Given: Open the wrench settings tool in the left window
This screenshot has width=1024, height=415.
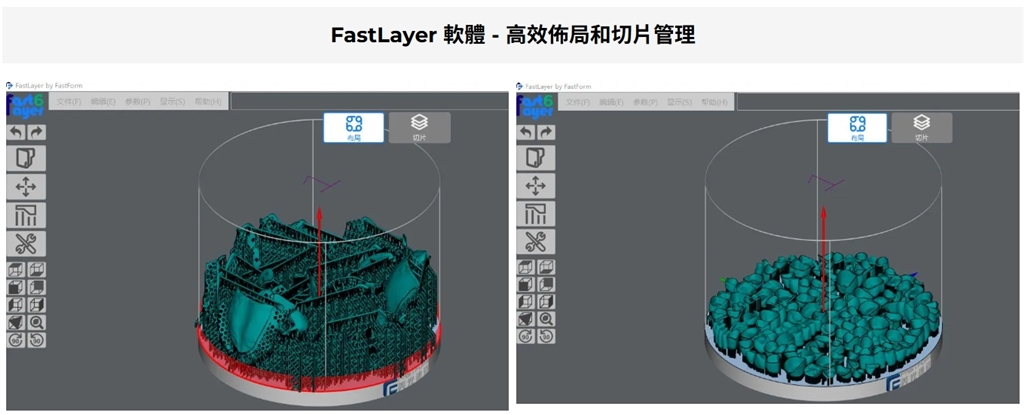Looking at the screenshot, I should tap(26, 243).
